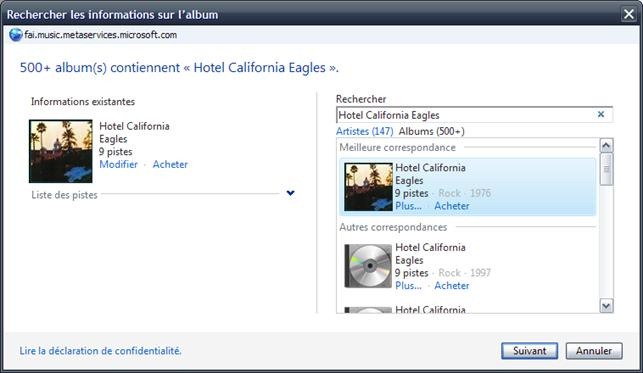The height and width of the screenshot is (373, 643).
Task: Click the scrollbar down arrow in results
Action: click(x=606, y=305)
